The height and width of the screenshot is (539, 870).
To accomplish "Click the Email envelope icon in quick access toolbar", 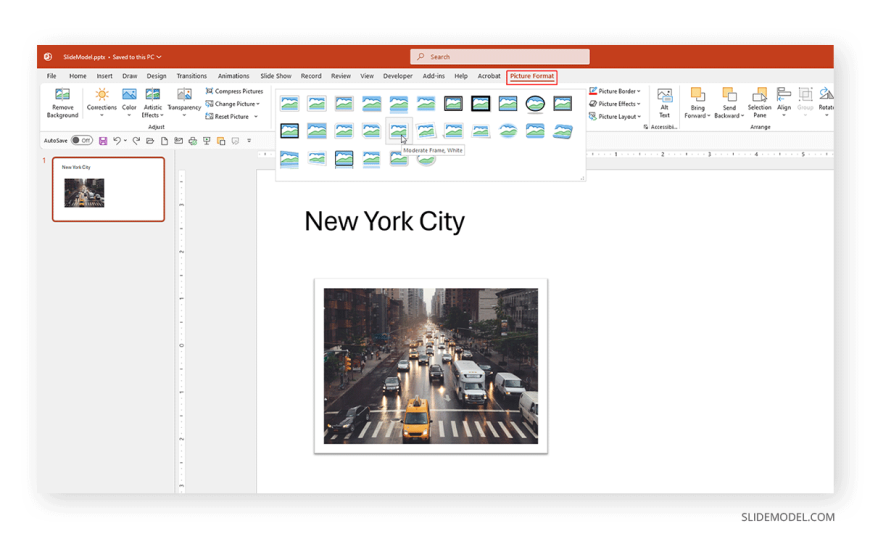I will pyautogui.click(x=178, y=141).
